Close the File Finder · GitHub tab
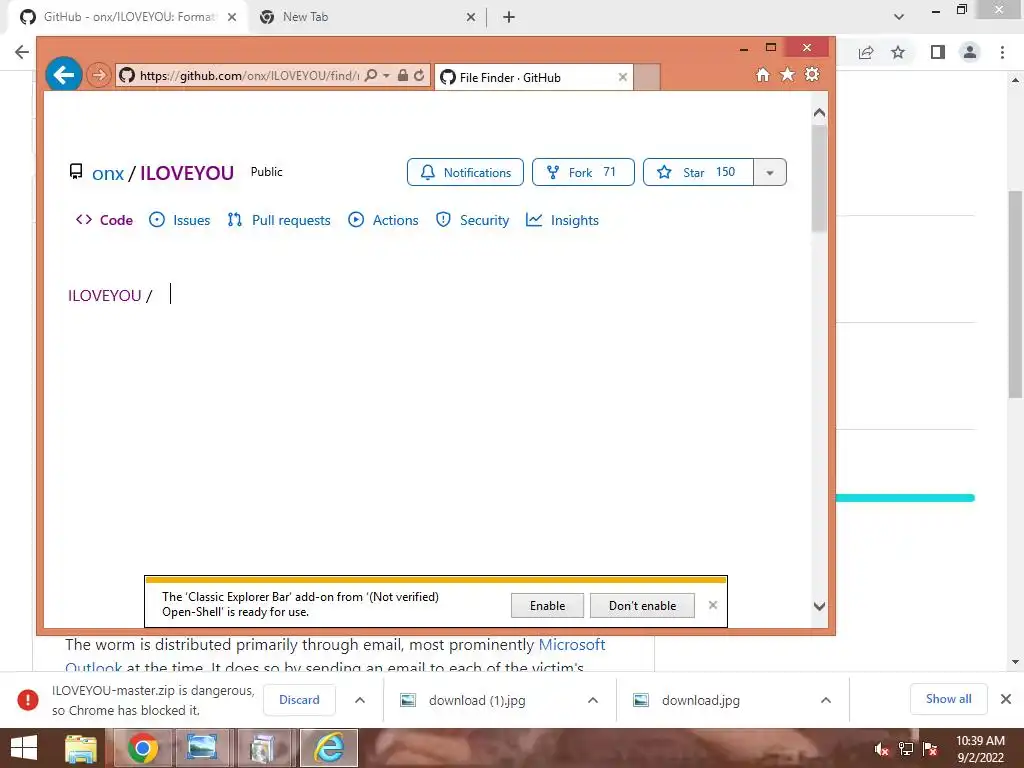The height and width of the screenshot is (768, 1024). tap(622, 77)
